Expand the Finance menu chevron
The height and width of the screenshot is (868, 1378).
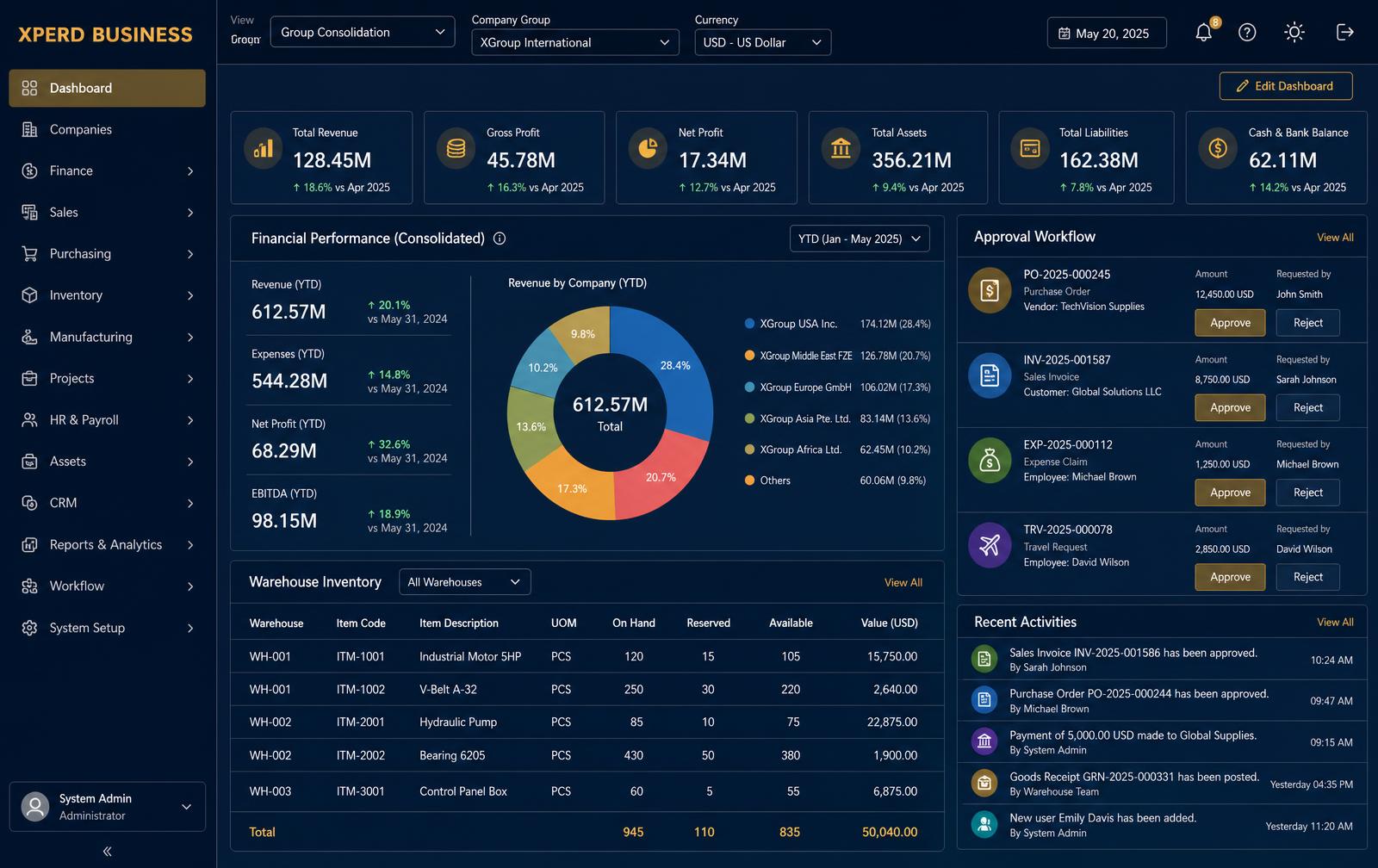coord(190,171)
